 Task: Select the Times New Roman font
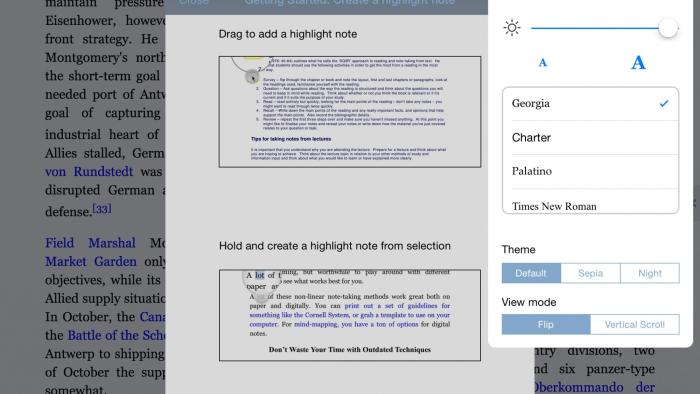click(x=590, y=202)
